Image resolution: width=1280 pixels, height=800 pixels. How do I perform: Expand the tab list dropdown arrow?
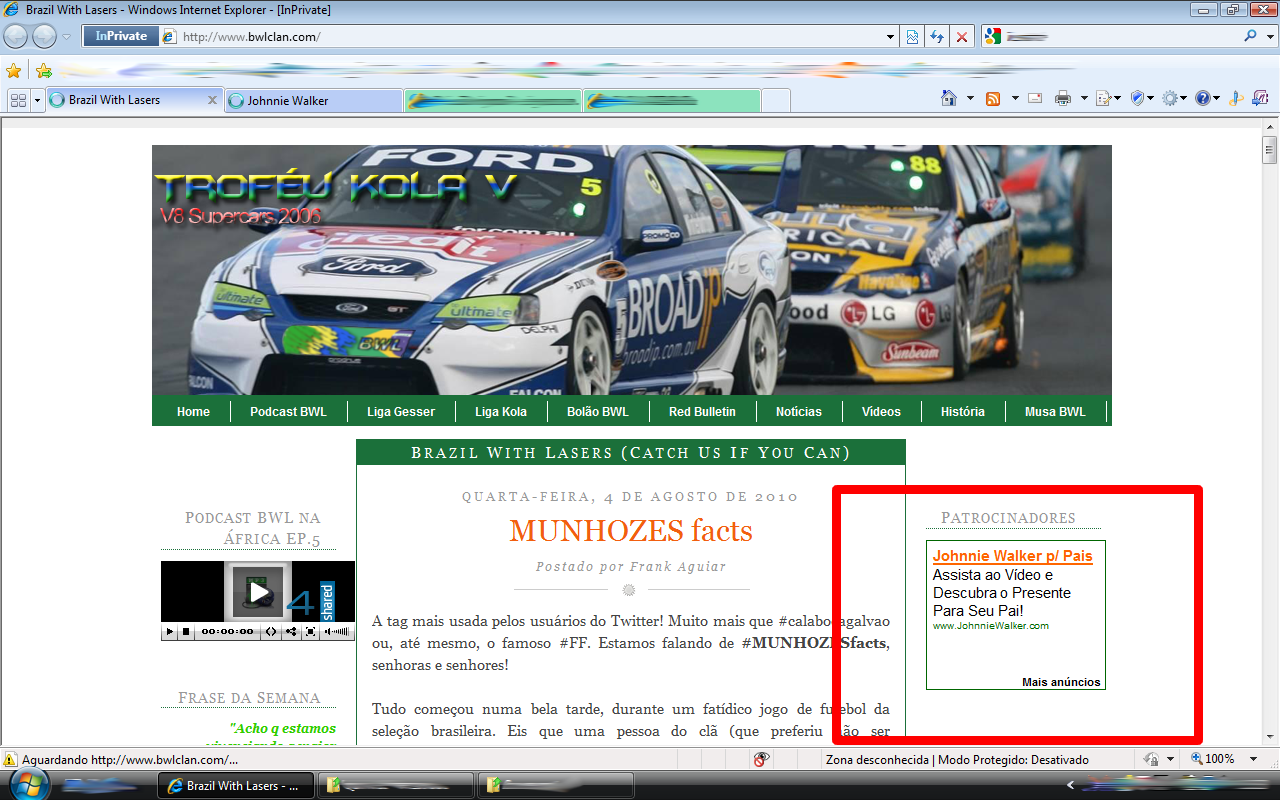pos(37,100)
